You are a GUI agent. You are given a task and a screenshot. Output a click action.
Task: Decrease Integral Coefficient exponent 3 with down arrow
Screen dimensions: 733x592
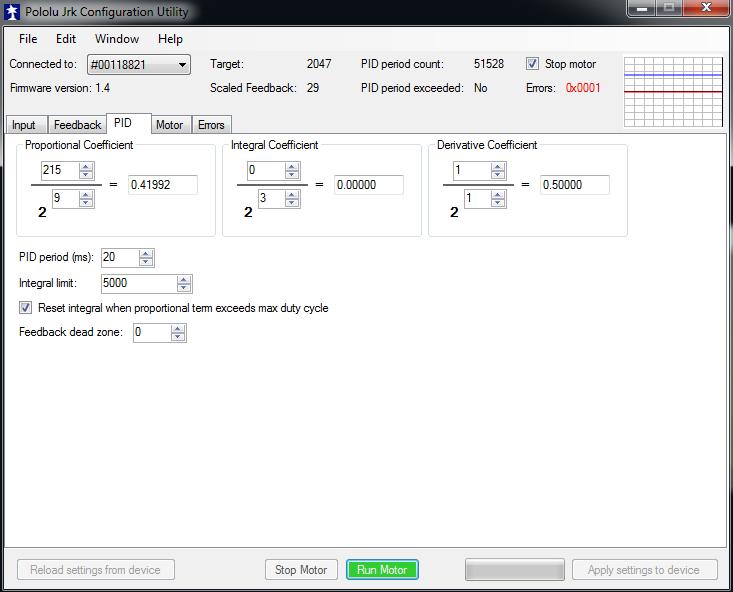tap(292, 203)
